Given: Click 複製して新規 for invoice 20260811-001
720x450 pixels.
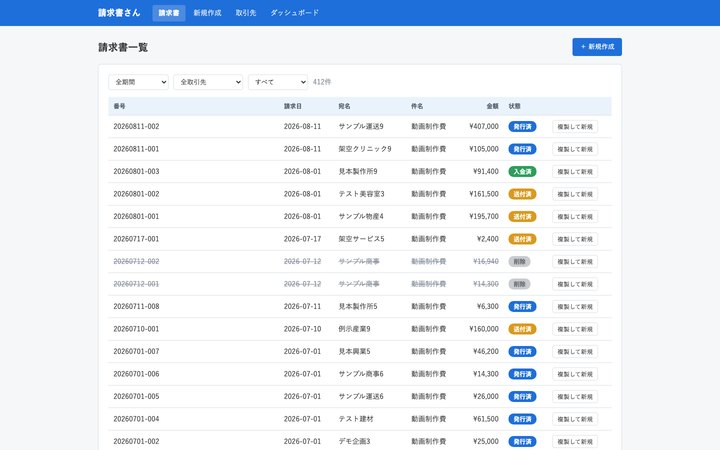Looking at the screenshot, I should pyautogui.click(x=575, y=149).
